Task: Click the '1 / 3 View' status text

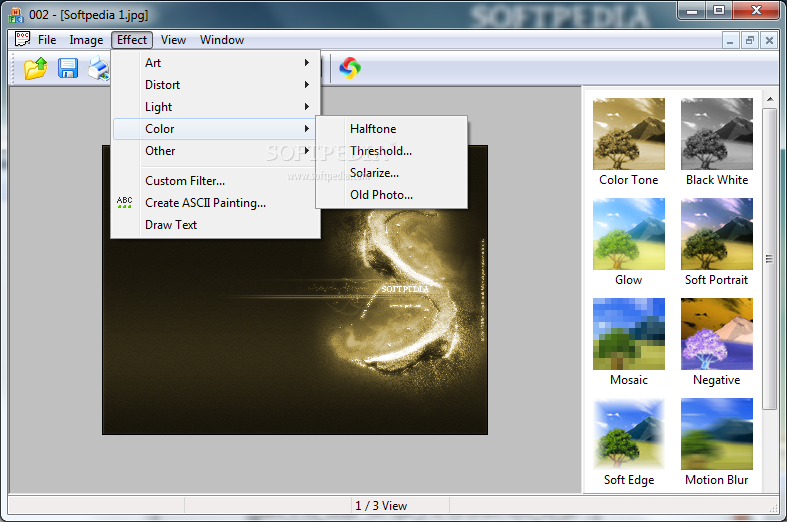Action: tap(381, 506)
